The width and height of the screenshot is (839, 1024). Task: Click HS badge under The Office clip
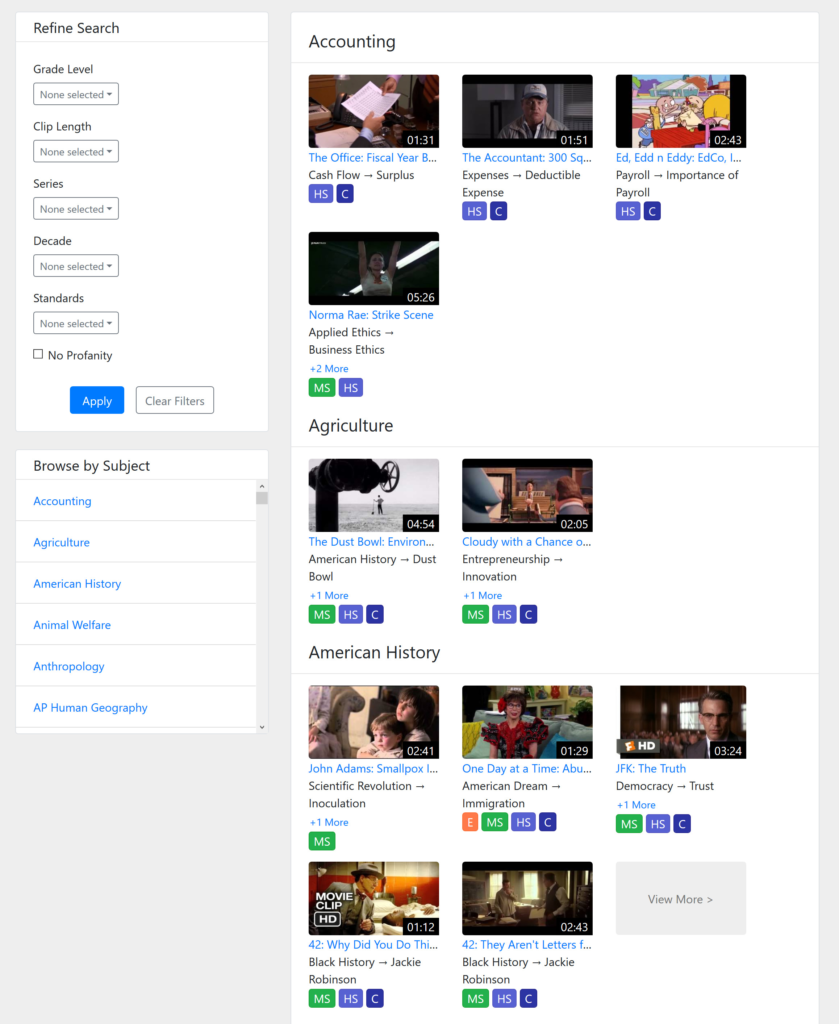(x=321, y=194)
